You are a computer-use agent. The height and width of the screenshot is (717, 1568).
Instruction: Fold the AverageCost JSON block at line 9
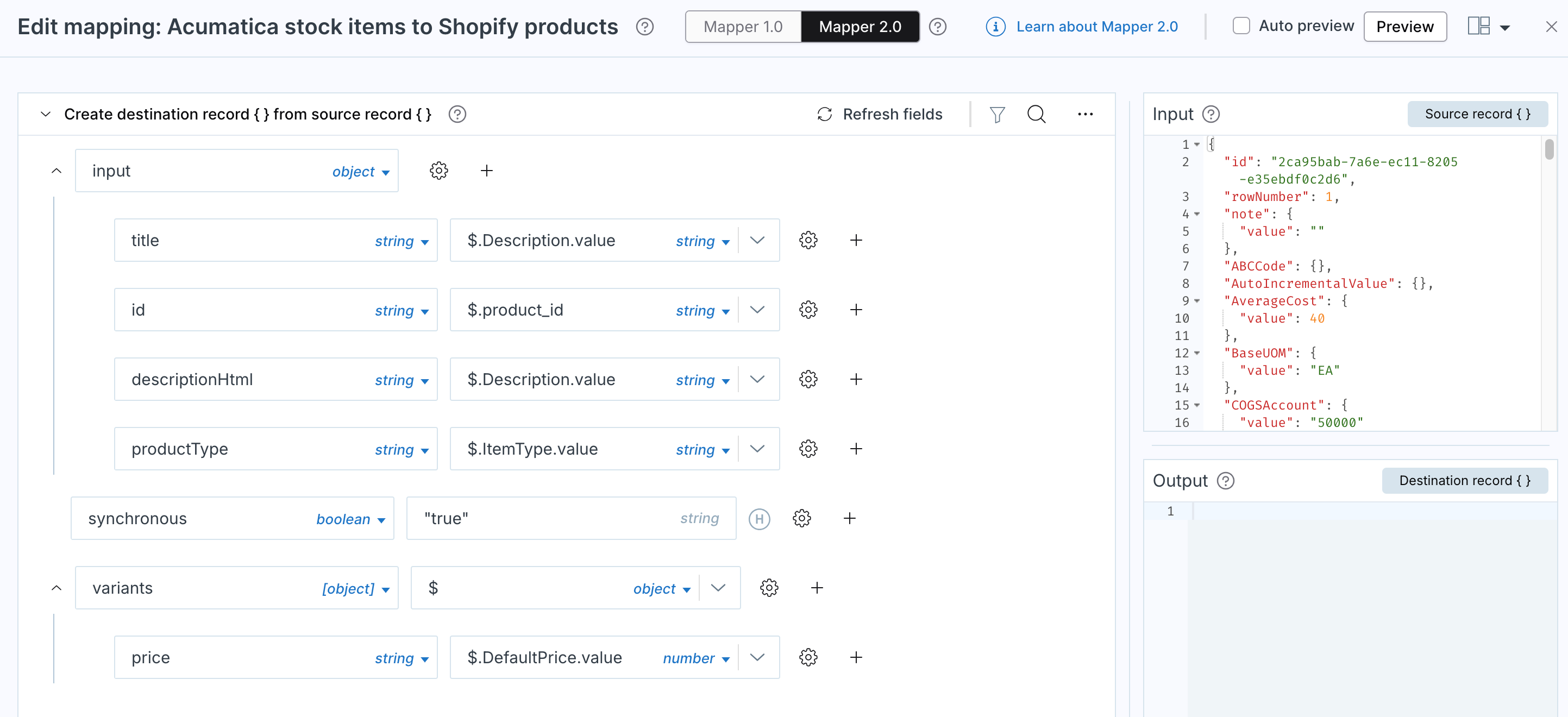[x=1197, y=301]
